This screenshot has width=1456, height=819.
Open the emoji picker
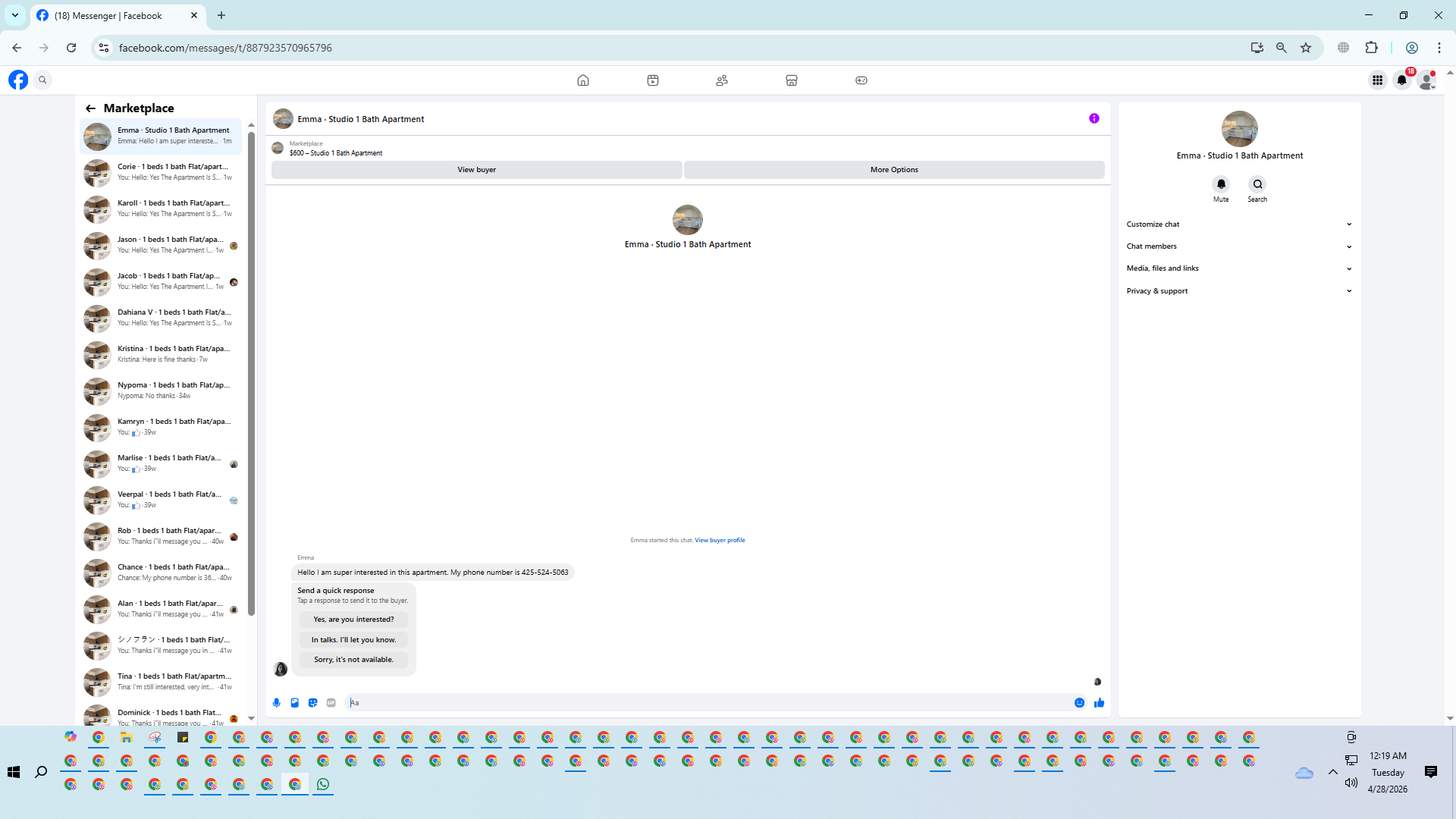(1079, 703)
